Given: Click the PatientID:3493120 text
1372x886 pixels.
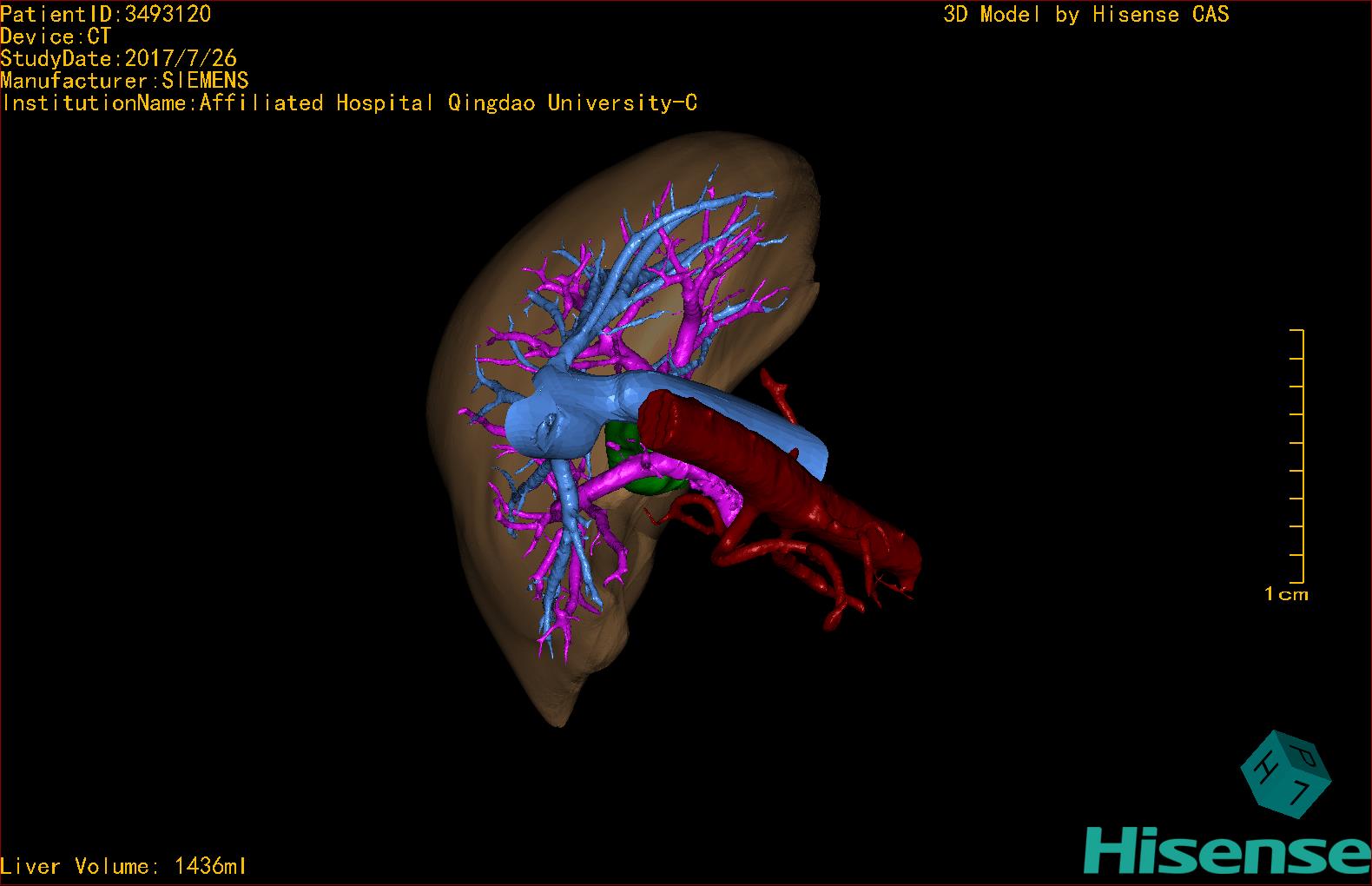Looking at the screenshot, I should coord(105,14).
